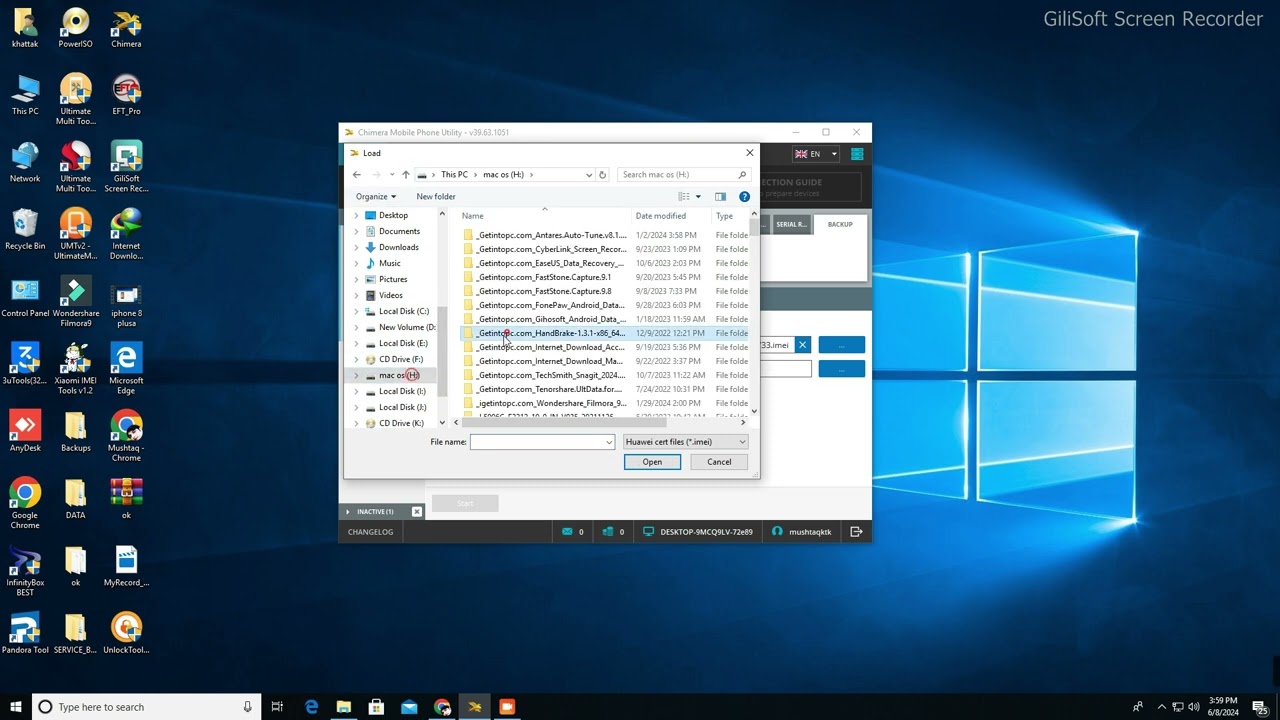This screenshot has width=1280, height=720.
Task: Click the Windows taskbar search box
Action: [x=146, y=707]
